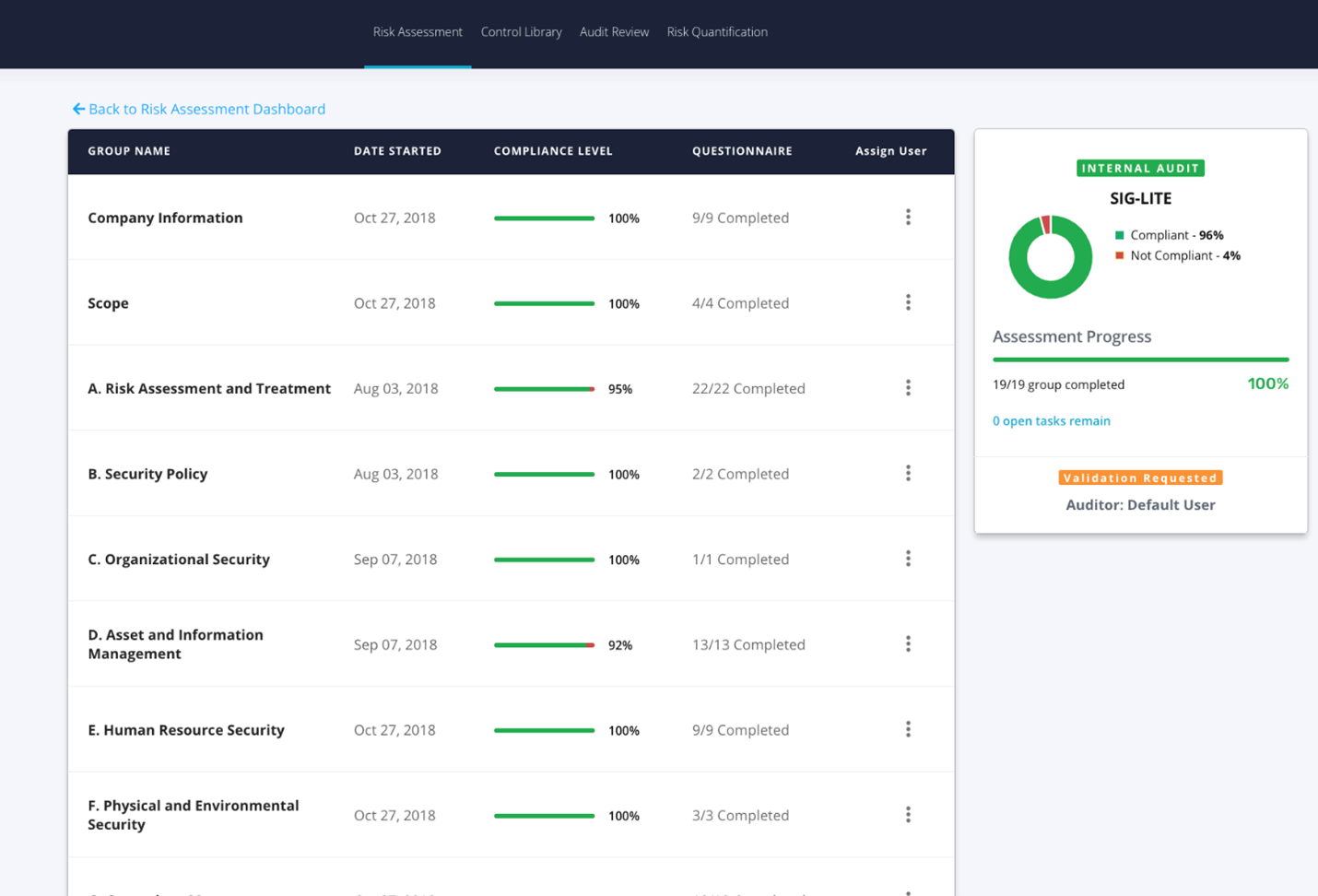This screenshot has width=1318, height=896.
Task: Open options for D. Asset and Information Management
Action: pos(908,643)
